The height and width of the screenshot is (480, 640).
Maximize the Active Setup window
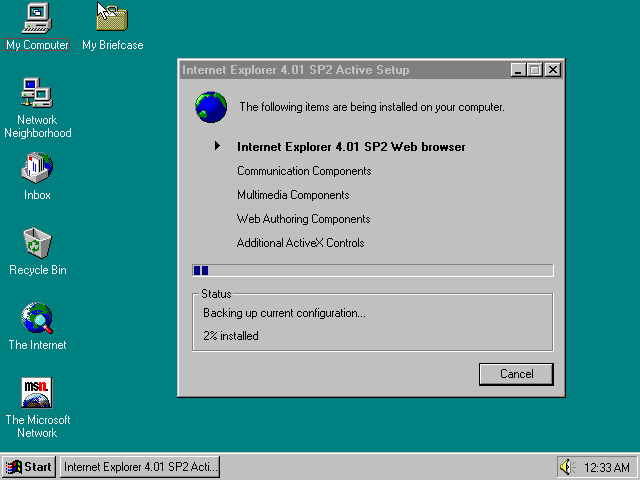tap(534, 70)
